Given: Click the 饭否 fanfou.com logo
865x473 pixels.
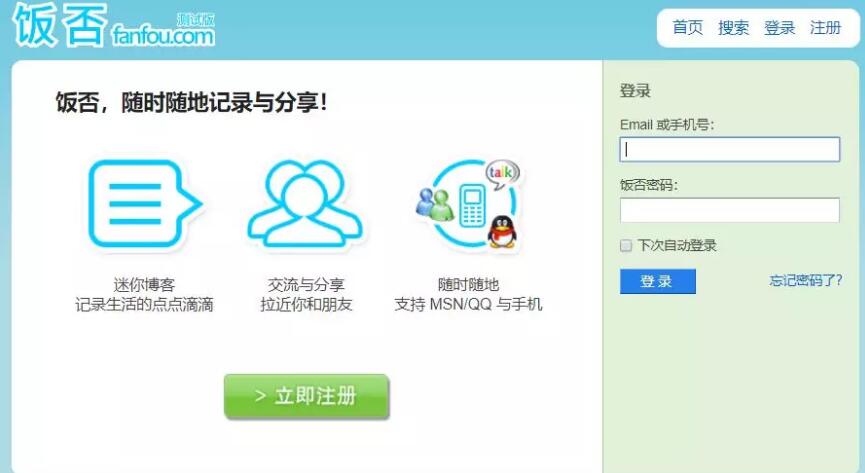Looking at the screenshot, I should pos(114,25).
